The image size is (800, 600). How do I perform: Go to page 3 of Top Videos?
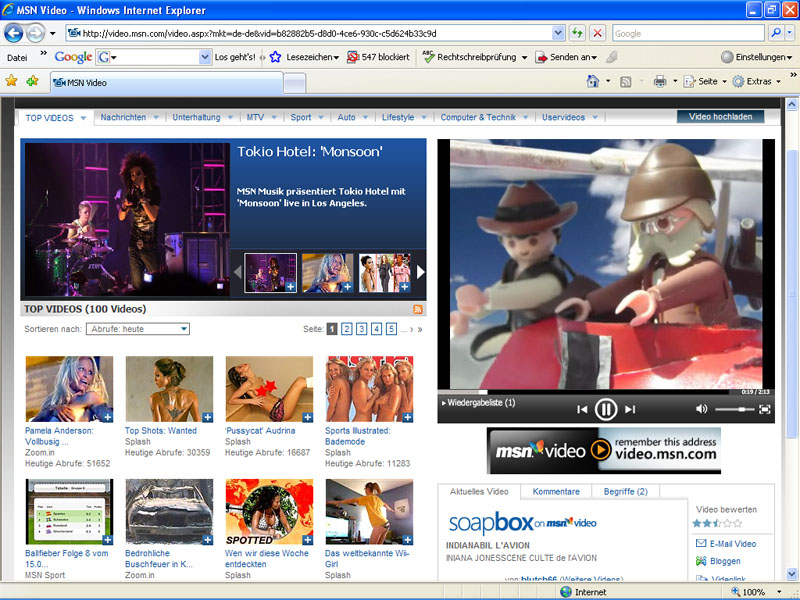point(361,329)
